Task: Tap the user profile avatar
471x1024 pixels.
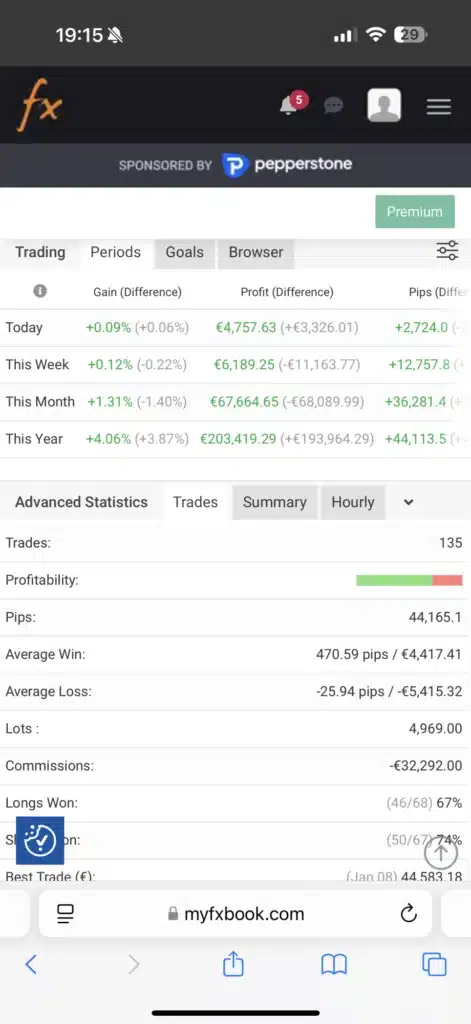Action: pyautogui.click(x=384, y=105)
